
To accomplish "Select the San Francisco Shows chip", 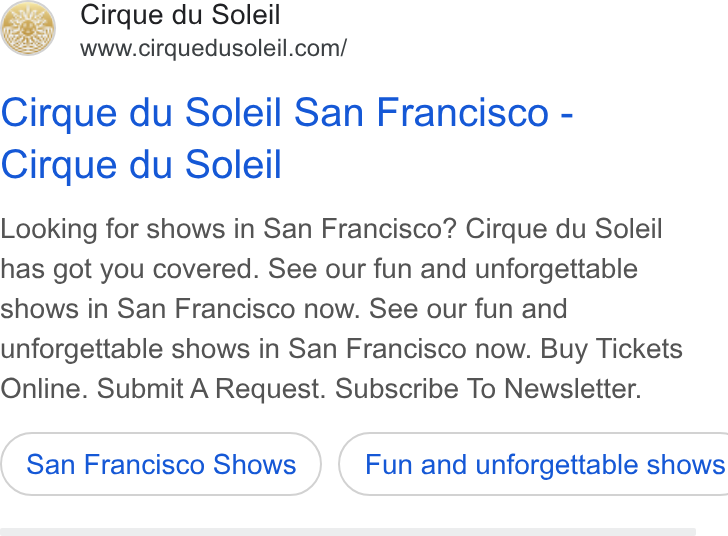I will click(x=161, y=464).
